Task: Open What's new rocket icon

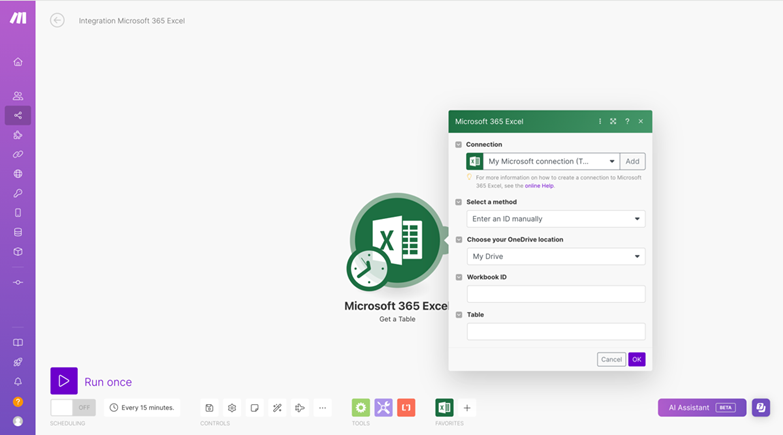Action: [x=18, y=362]
